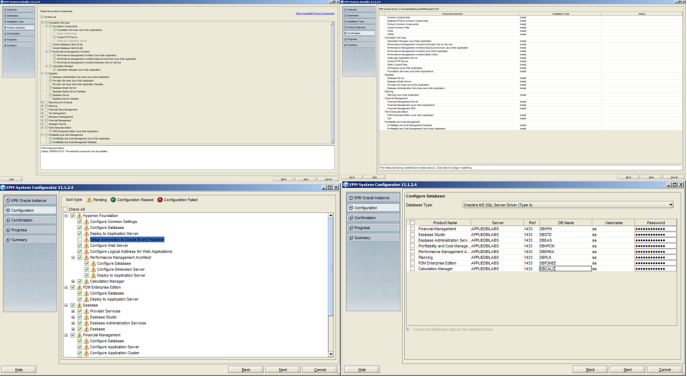Click pending icon beside Performance Management Architect
The width and height of the screenshot is (687, 377).
coord(86,257)
